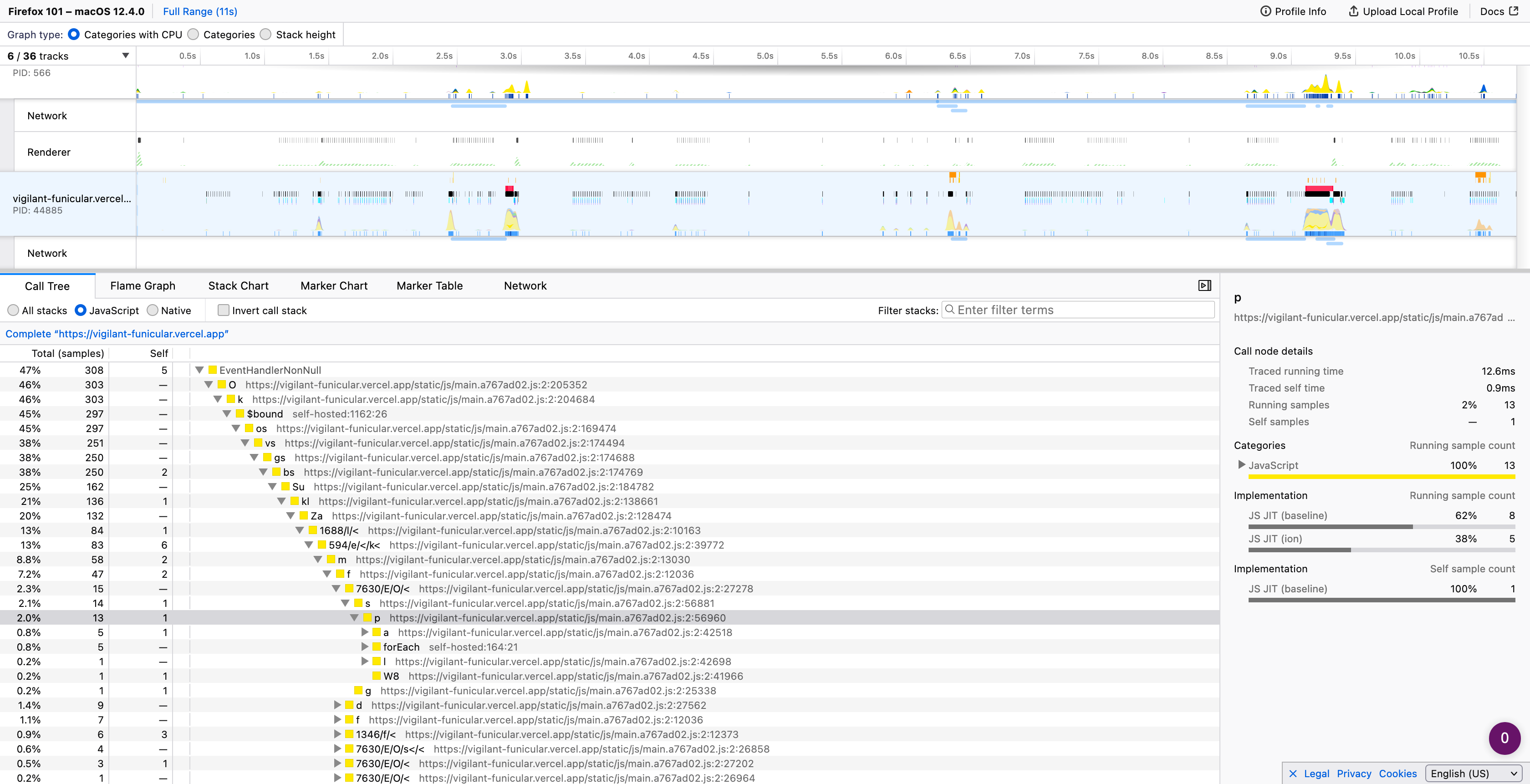Select the Native radio button
The width and height of the screenshot is (1530, 784).
[x=153, y=310]
